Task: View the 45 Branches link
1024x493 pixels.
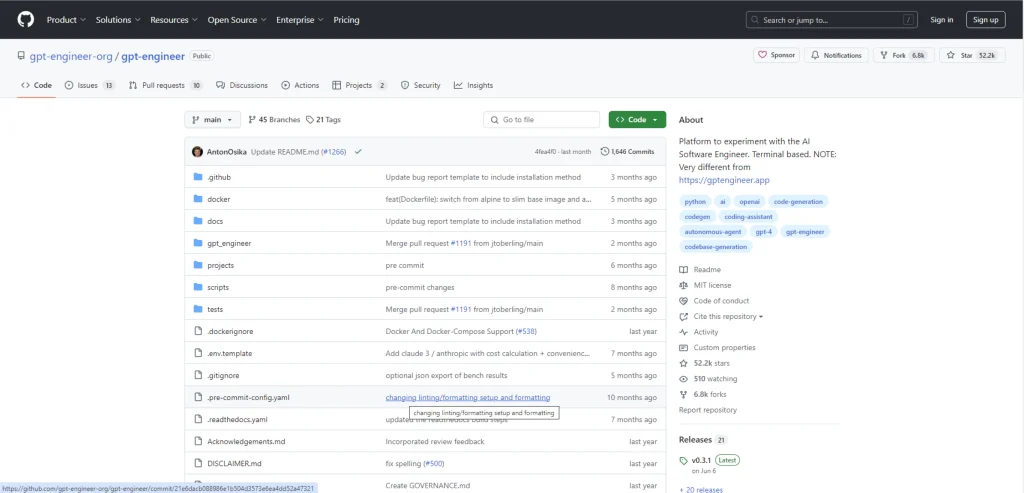Action: (x=274, y=119)
